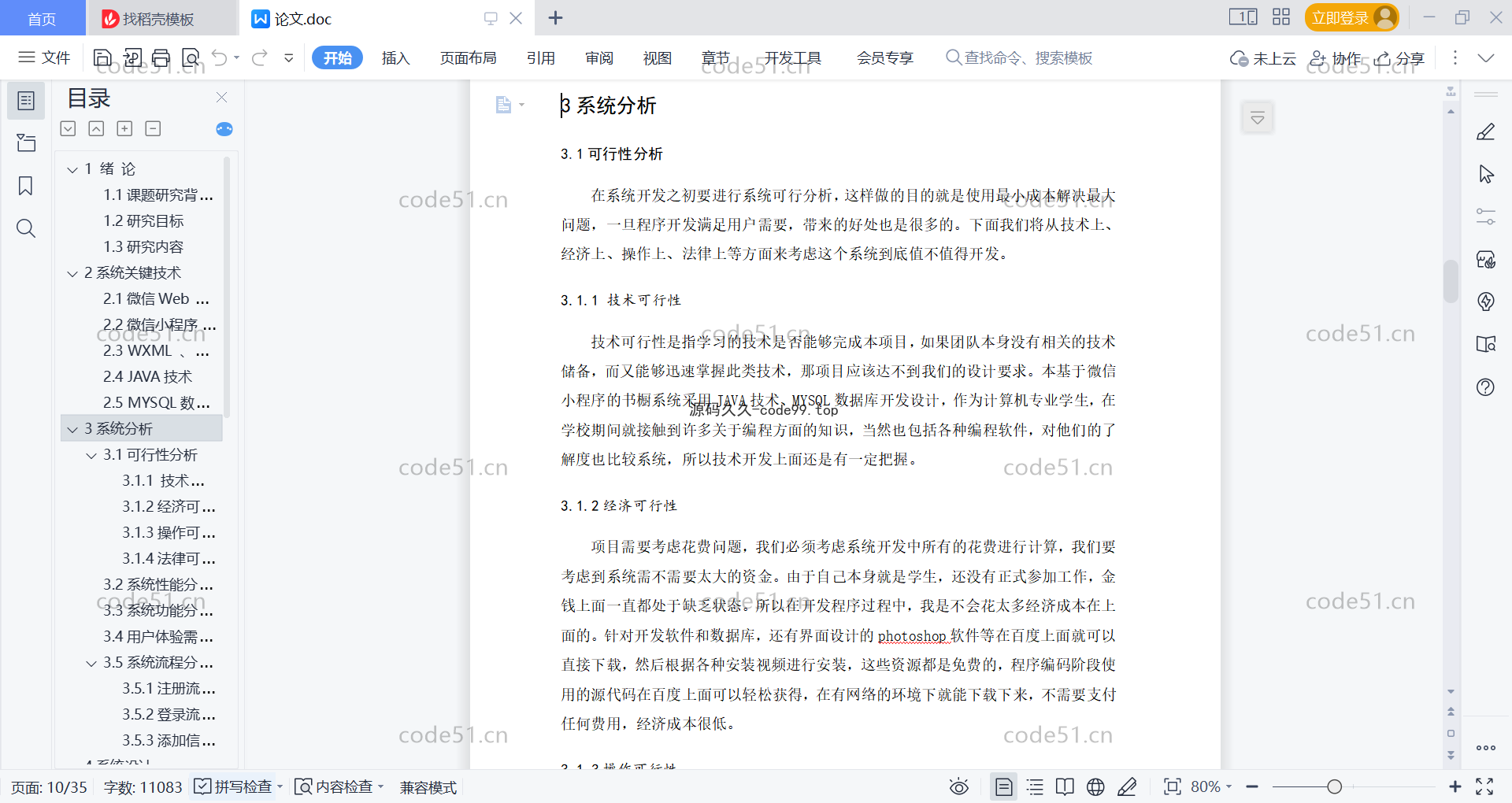Switch to the 会员专享 tab

885,58
